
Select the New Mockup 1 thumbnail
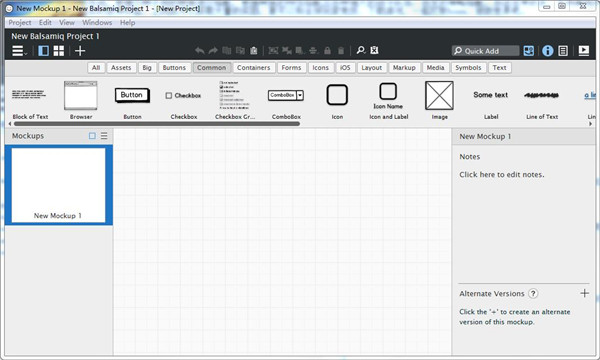pos(59,185)
